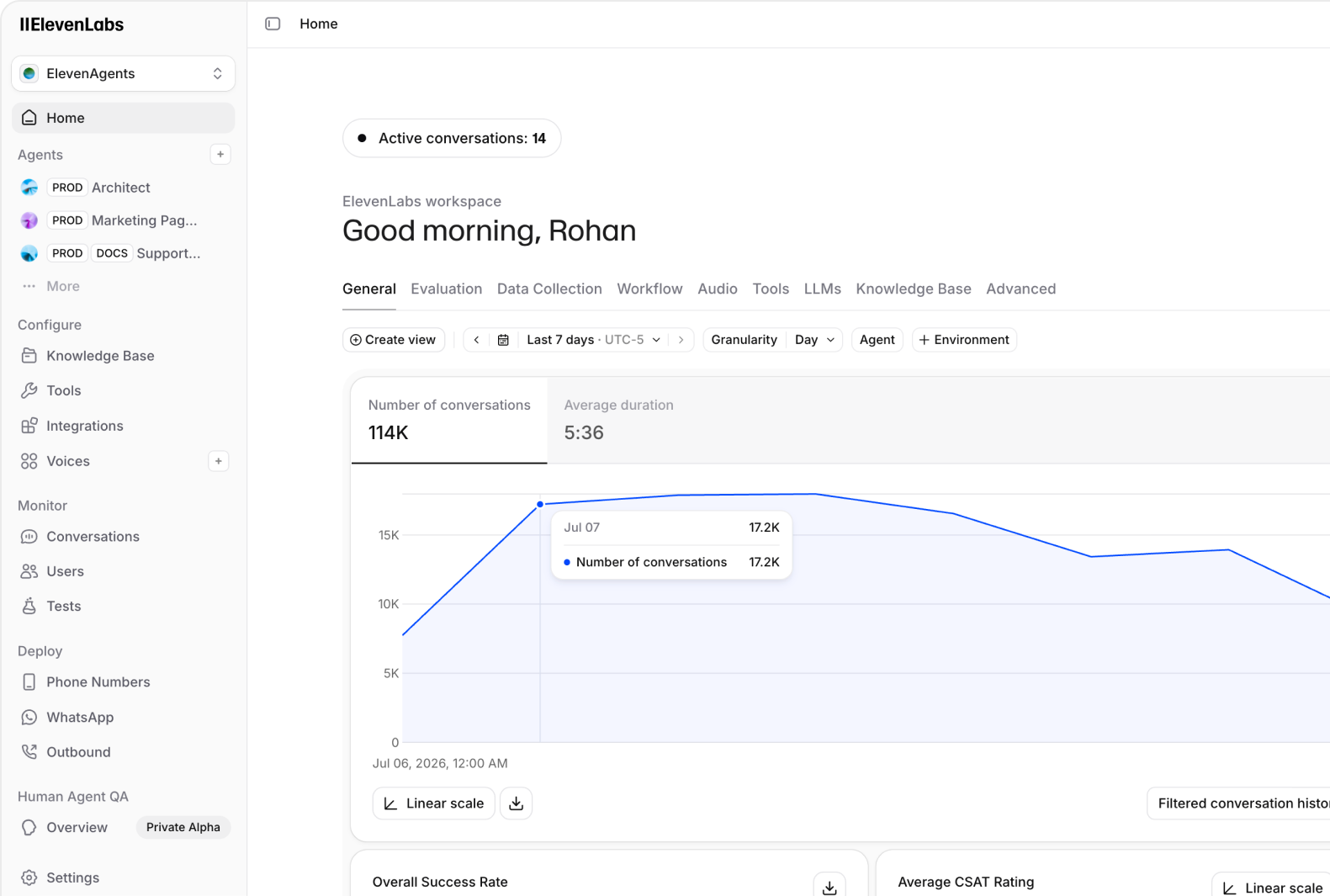Click the Human Agent QA section header

tap(73, 797)
